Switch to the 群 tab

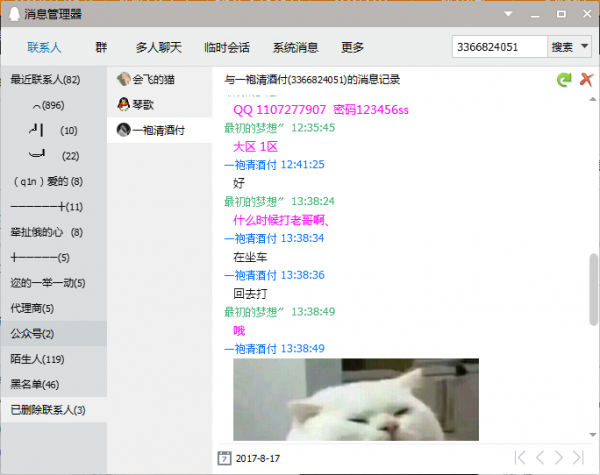click(101, 47)
